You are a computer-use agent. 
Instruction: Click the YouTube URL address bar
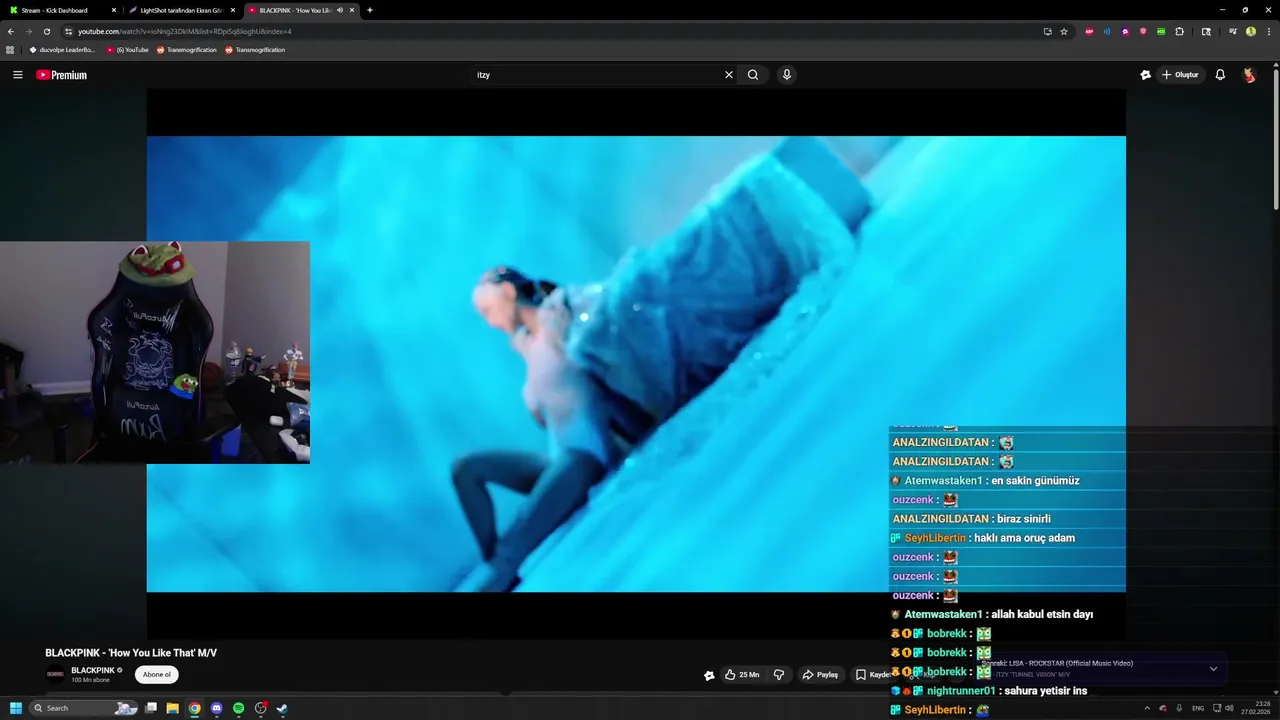[x=550, y=31]
